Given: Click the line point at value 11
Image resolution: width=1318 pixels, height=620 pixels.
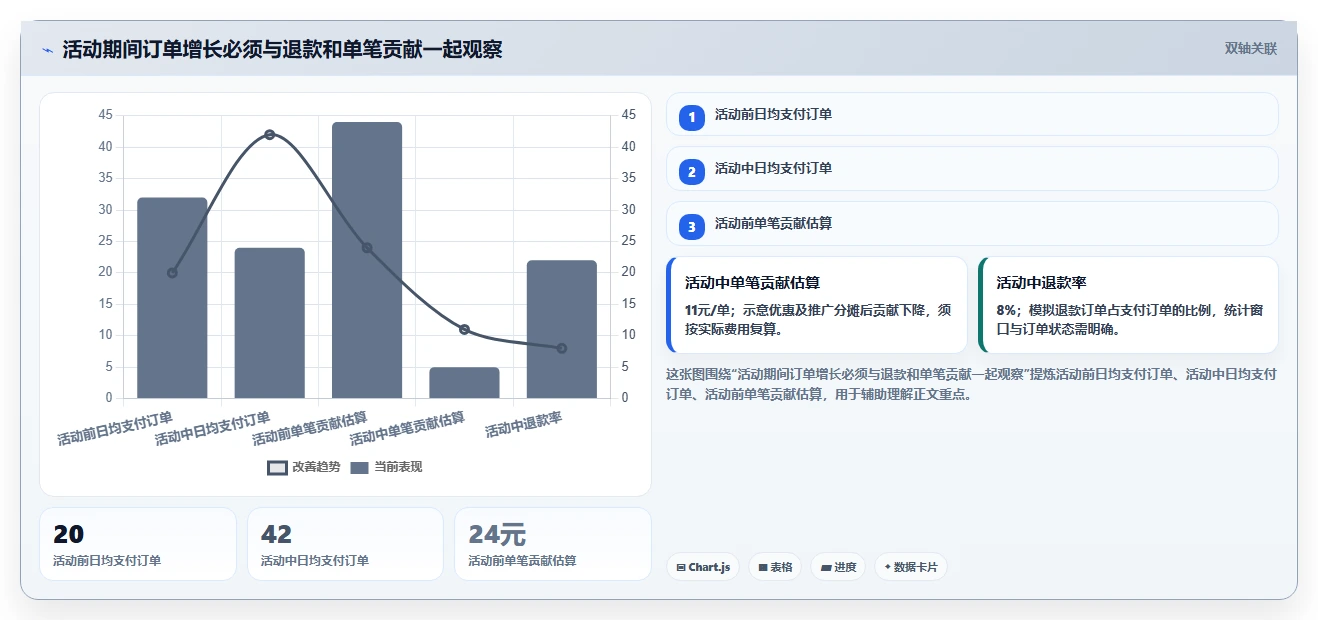Looking at the screenshot, I should coord(464,329).
